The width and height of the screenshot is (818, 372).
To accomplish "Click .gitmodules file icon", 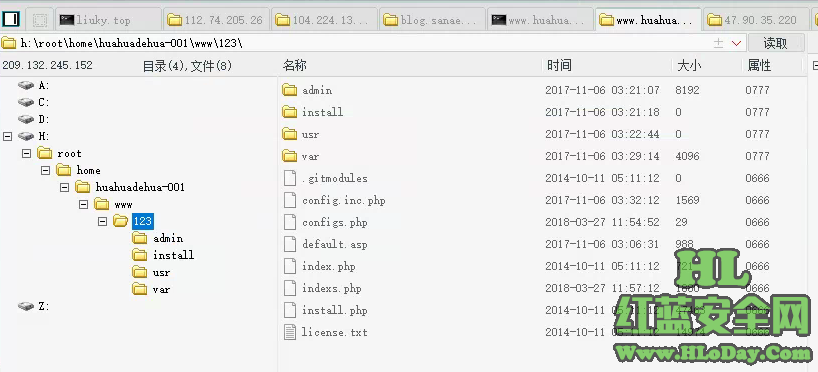I will 290,178.
